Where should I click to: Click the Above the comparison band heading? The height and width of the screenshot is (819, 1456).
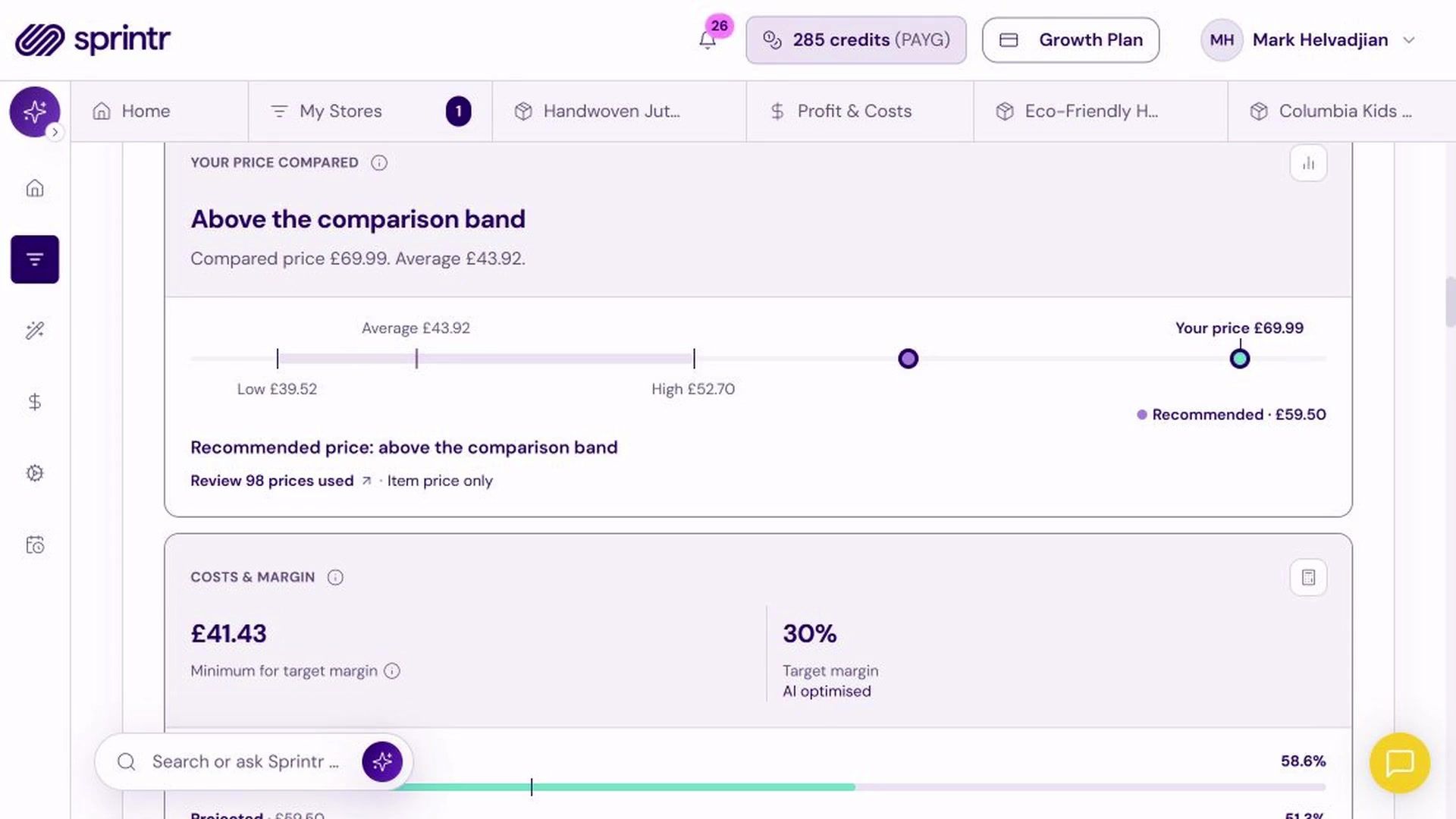(x=358, y=219)
